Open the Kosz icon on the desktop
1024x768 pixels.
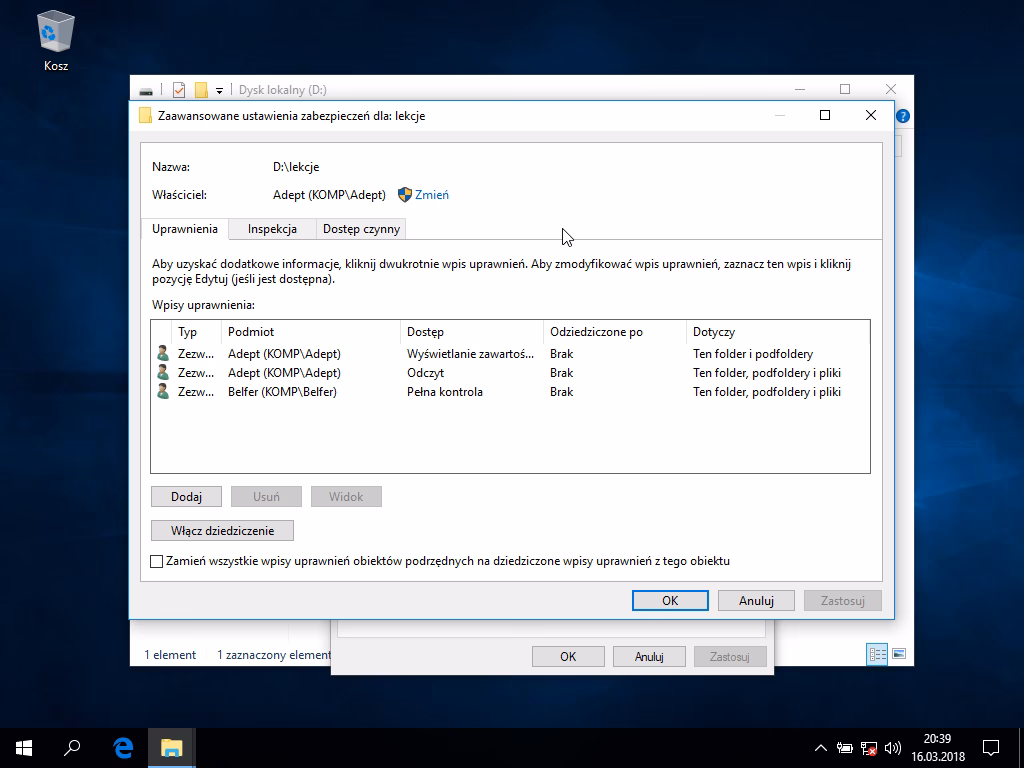point(55,30)
